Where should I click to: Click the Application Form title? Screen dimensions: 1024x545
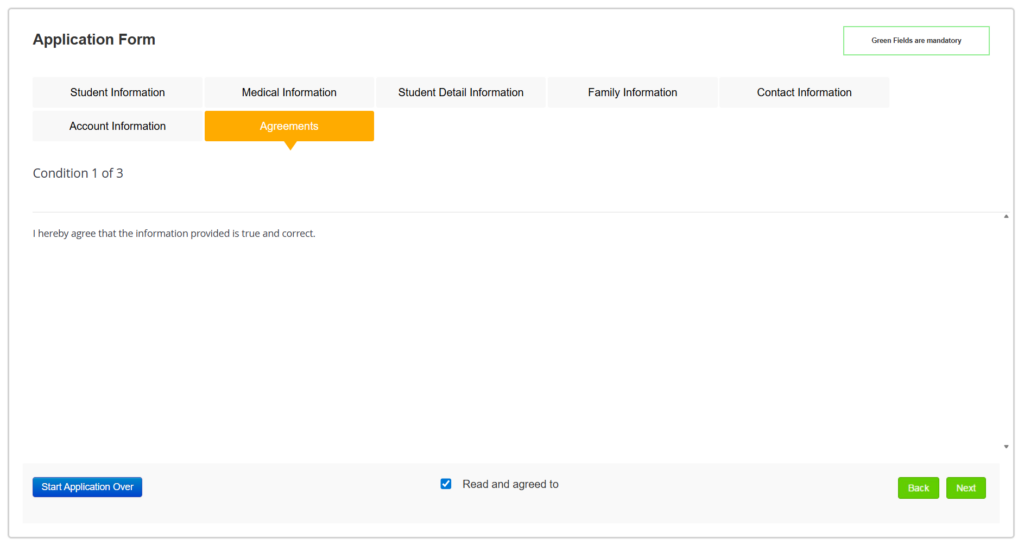tap(94, 39)
